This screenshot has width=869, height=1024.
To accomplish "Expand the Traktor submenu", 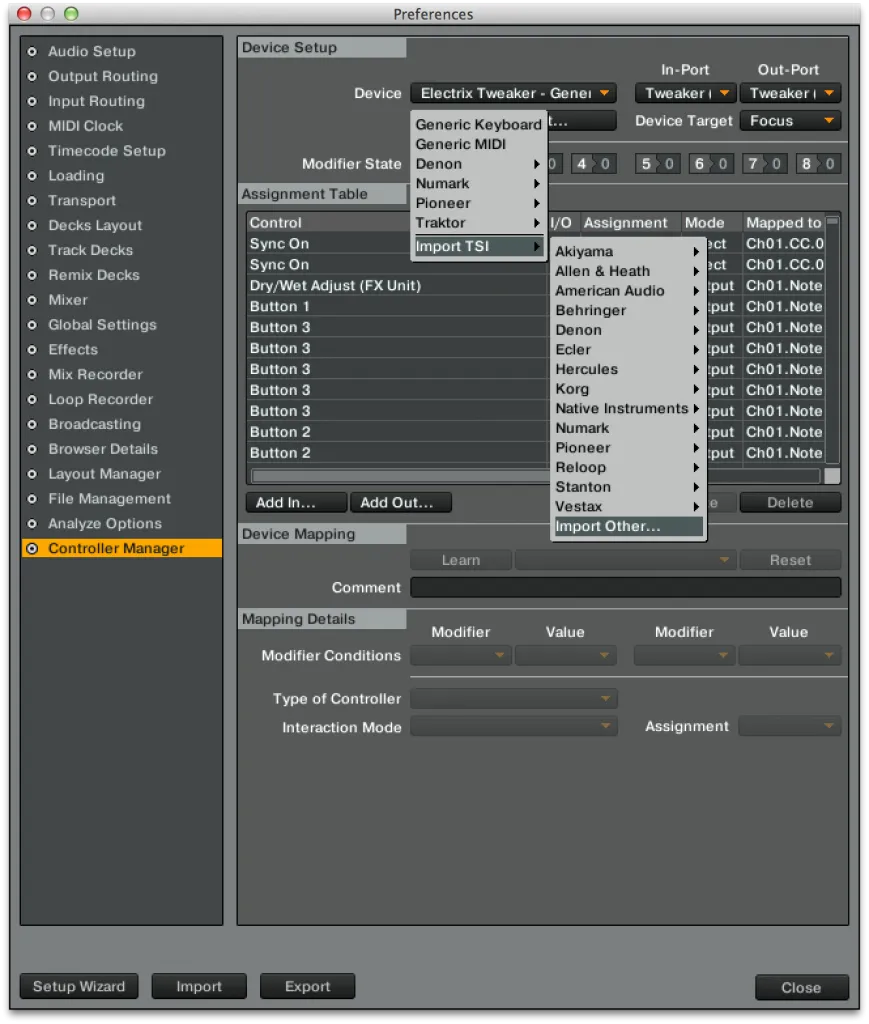I will click(479, 223).
